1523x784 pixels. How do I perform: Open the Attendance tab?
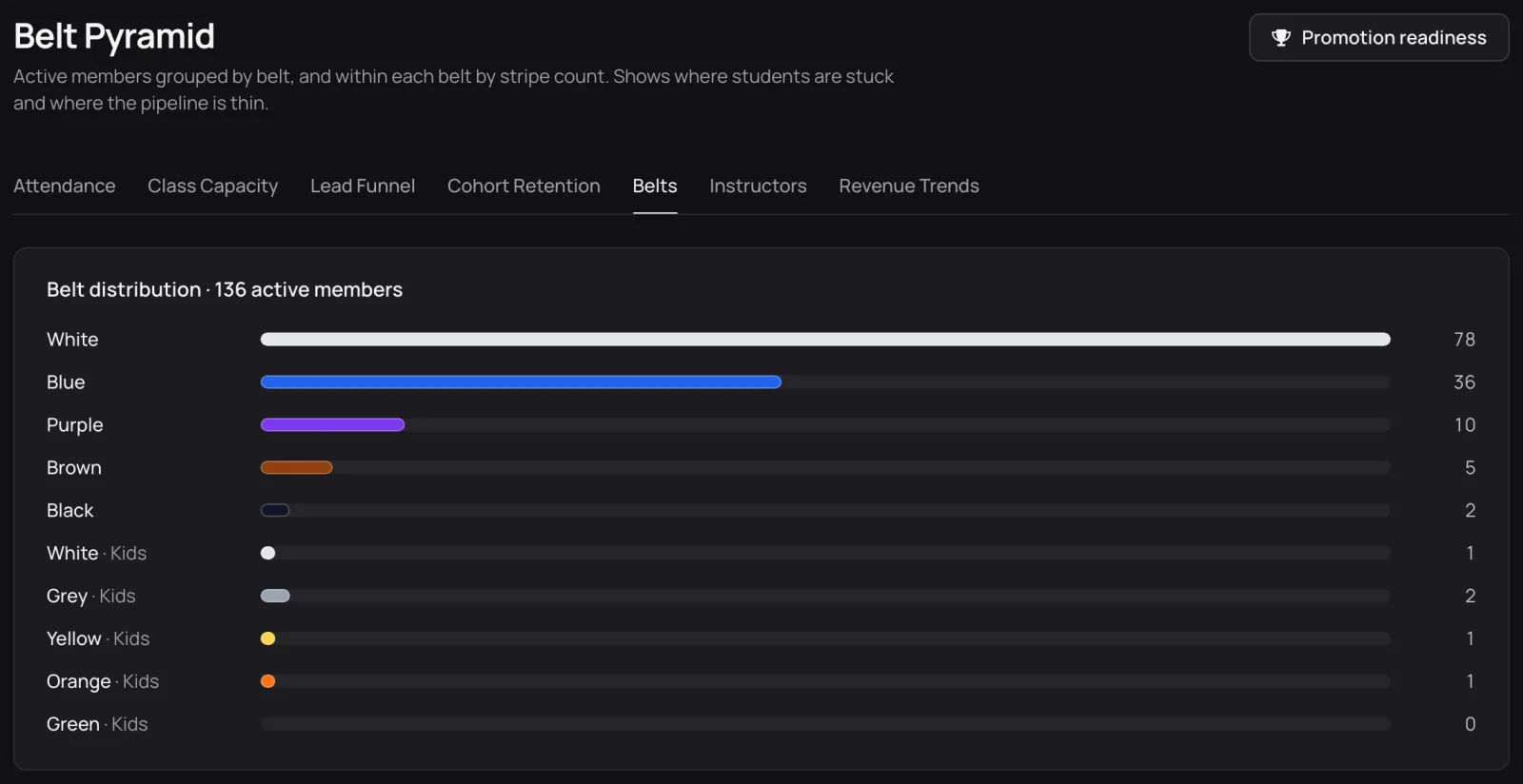[65, 186]
